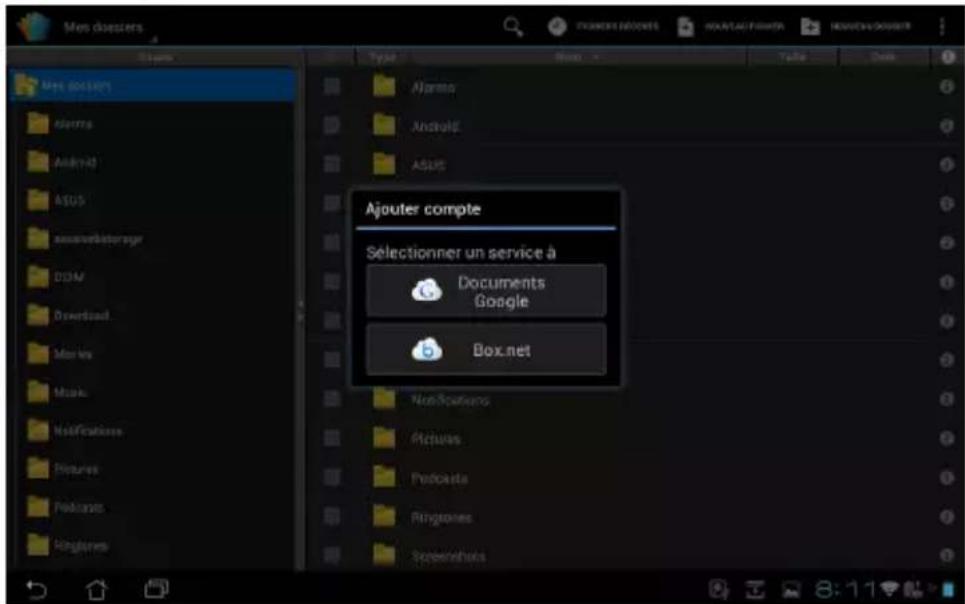Open Notifications folder in sidebar tree
The image size is (965, 604).
point(74,431)
